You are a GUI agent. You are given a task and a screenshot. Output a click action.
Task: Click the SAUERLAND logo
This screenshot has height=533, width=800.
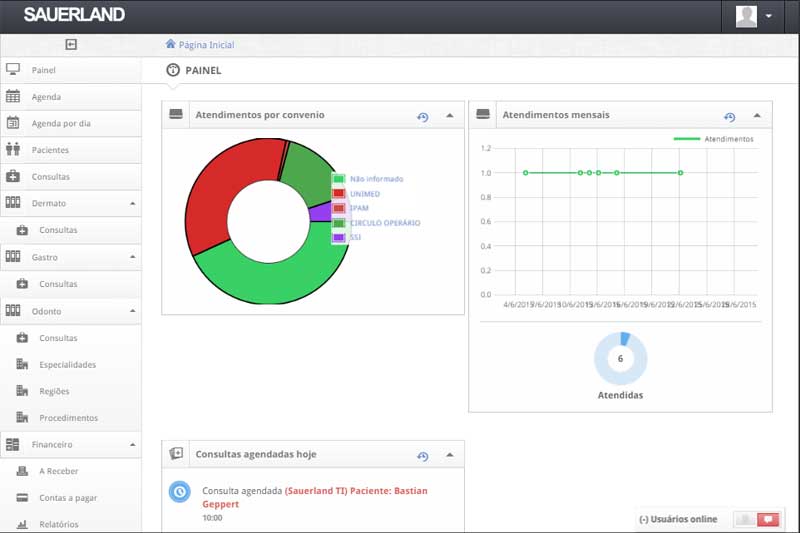[x=74, y=15]
